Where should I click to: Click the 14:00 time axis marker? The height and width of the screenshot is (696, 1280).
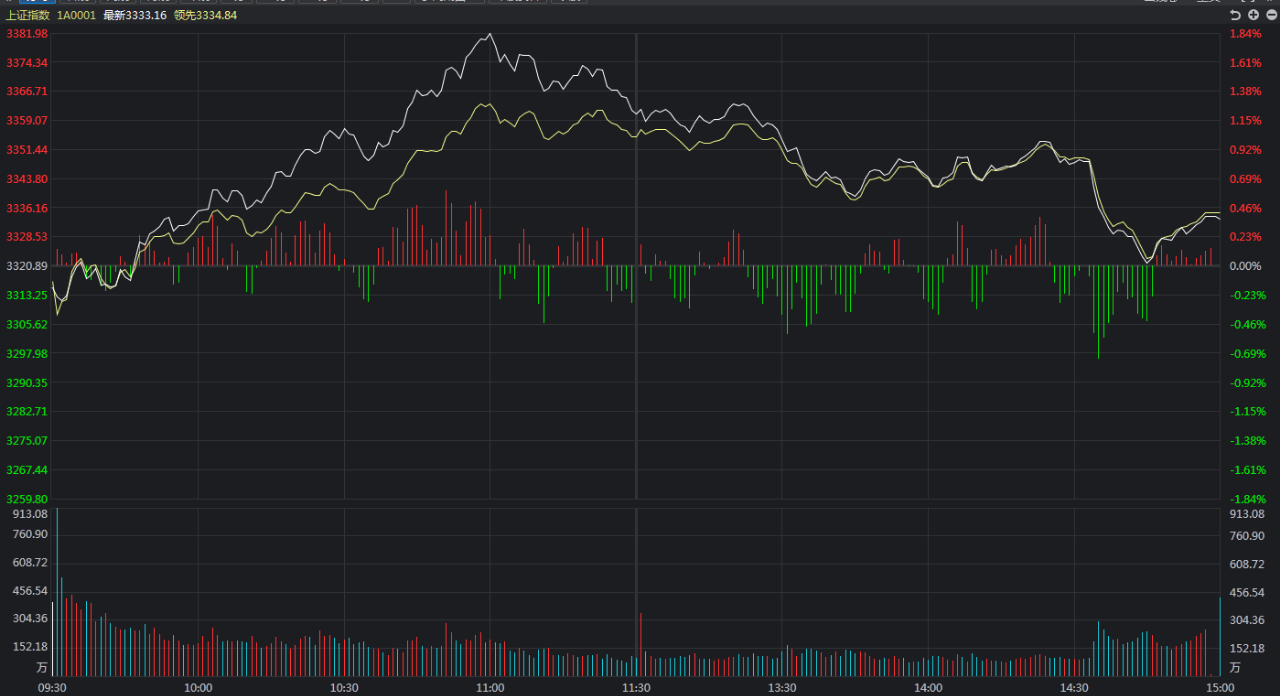click(x=928, y=688)
